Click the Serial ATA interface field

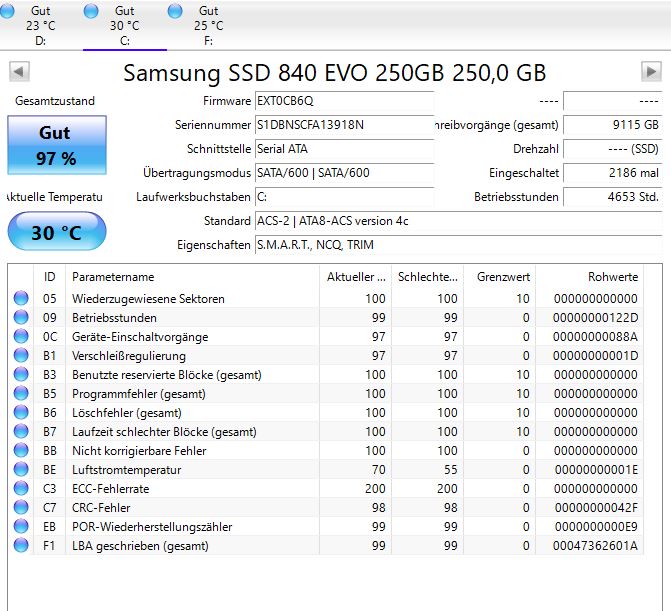point(344,149)
